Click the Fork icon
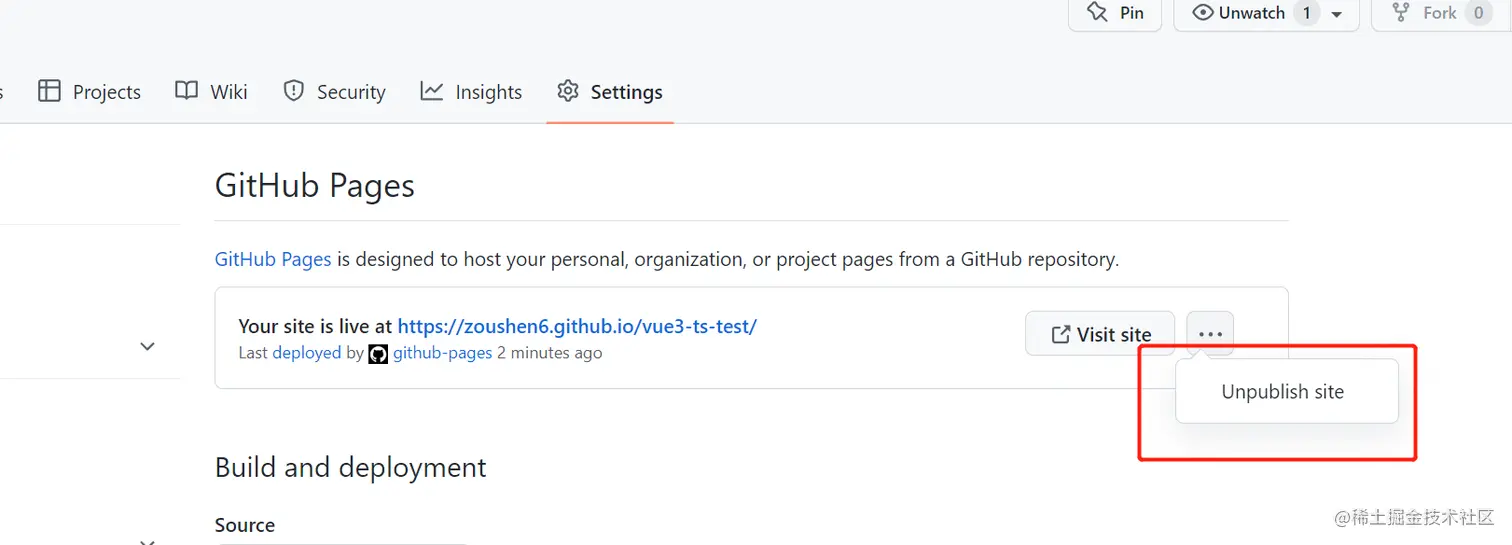Viewport: 1512px width, 545px height. click(x=1402, y=13)
